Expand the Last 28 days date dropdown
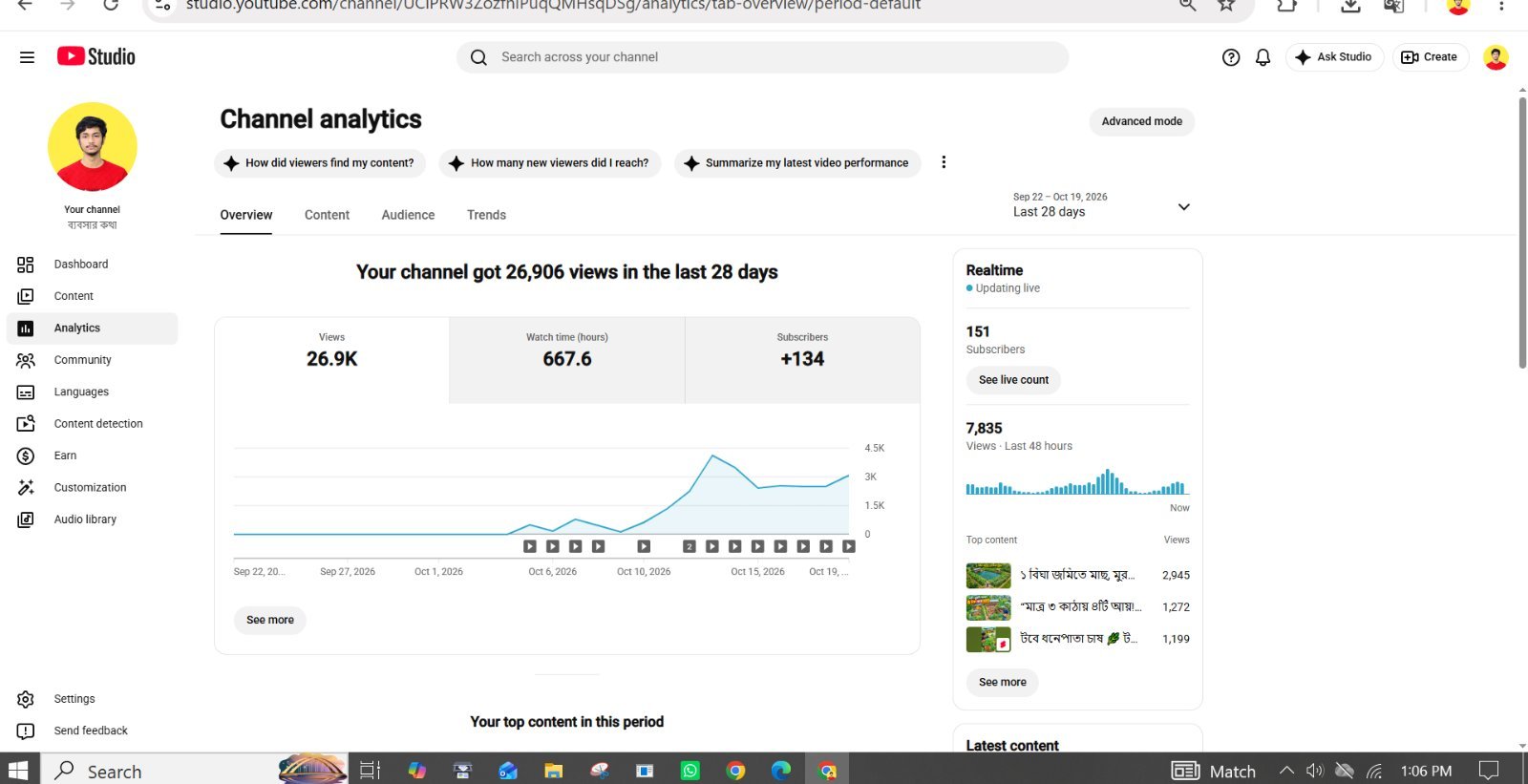The width and height of the screenshot is (1528, 784). pyautogui.click(x=1102, y=205)
